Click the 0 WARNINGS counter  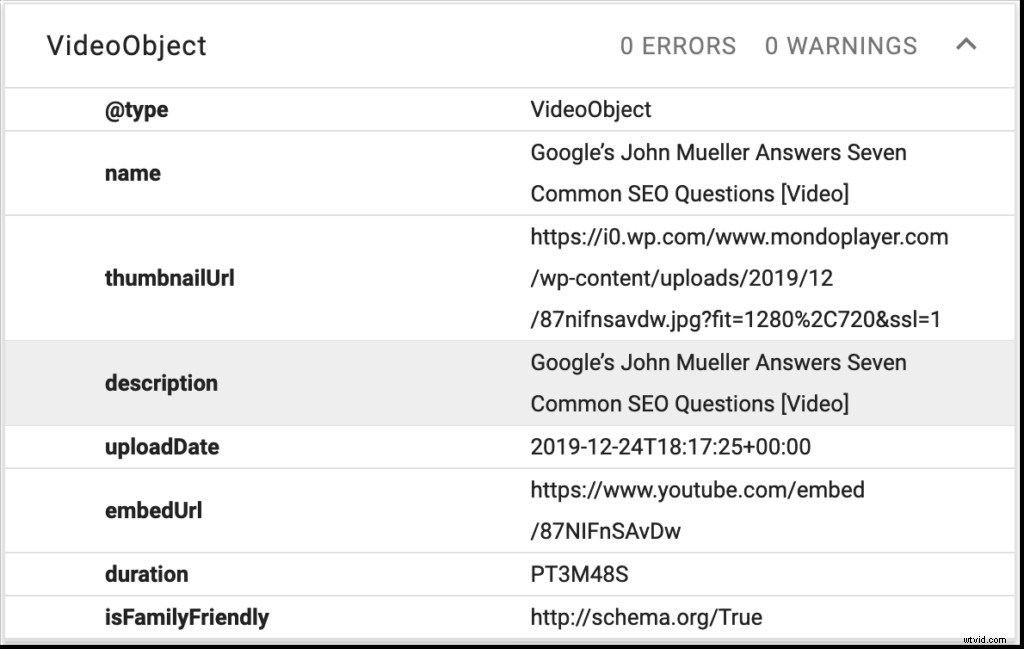click(x=841, y=45)
